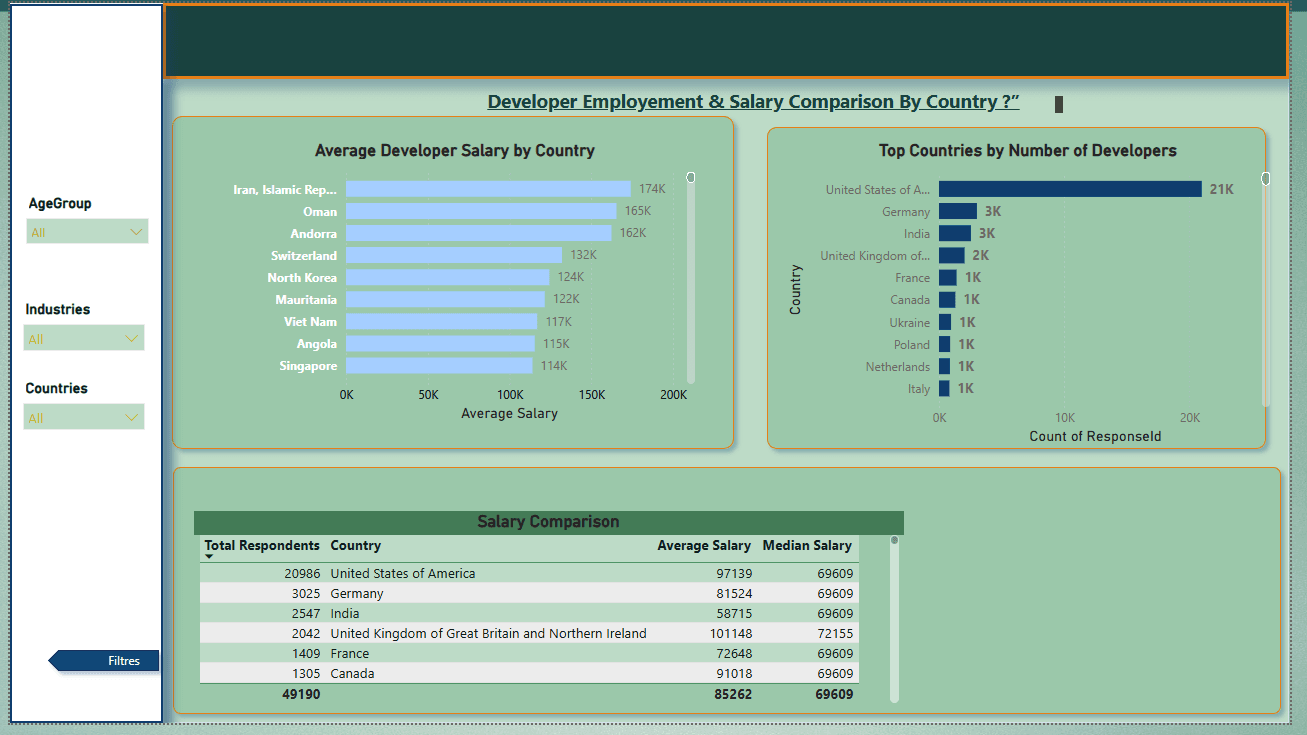The image size is (1307, 735).
Task: Select the Switzerland 132K salary bar
Action: [454, 255]
